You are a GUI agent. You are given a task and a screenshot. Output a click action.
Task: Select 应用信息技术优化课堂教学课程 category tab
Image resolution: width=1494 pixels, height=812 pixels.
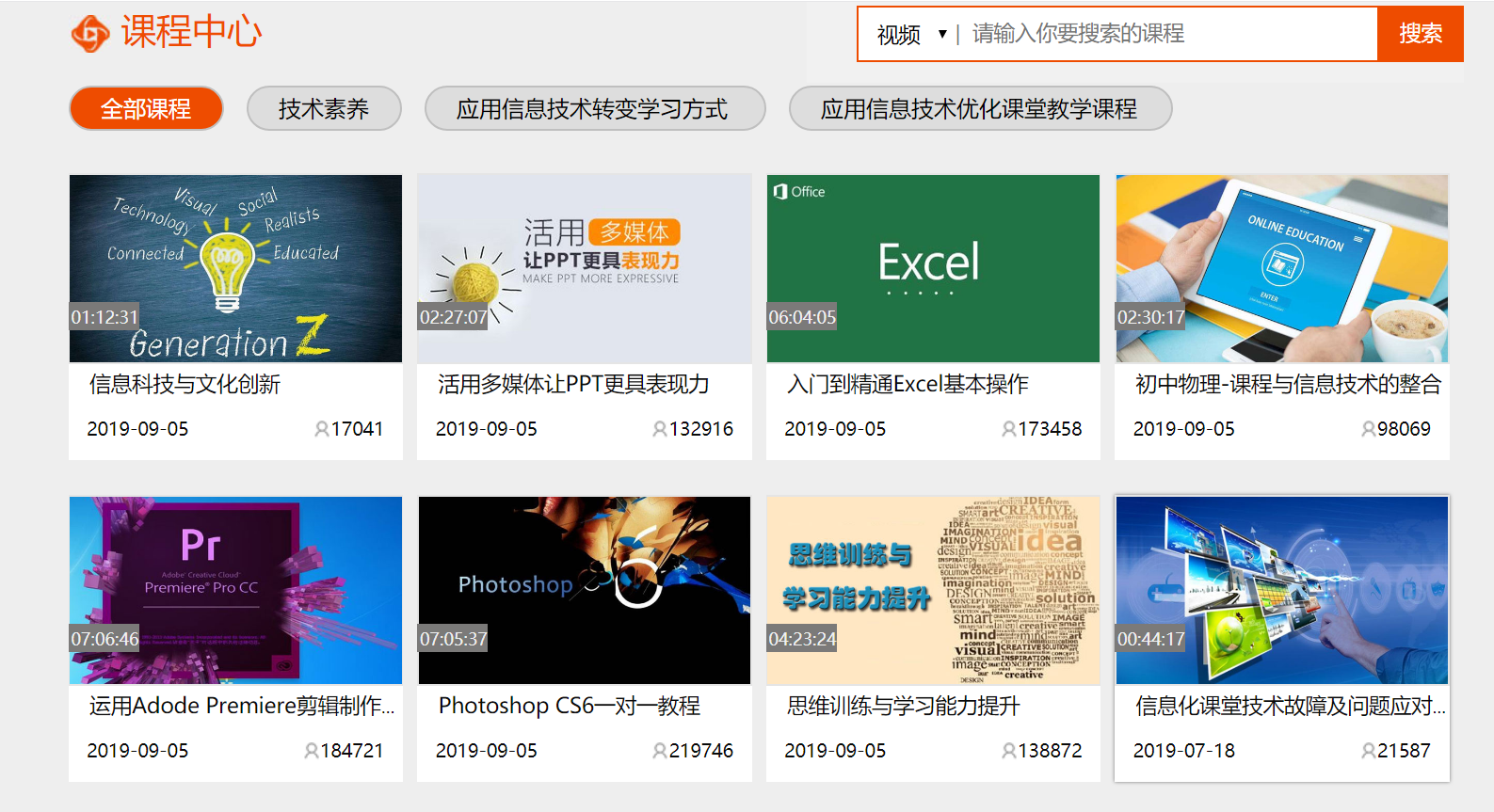click(979, 109)
